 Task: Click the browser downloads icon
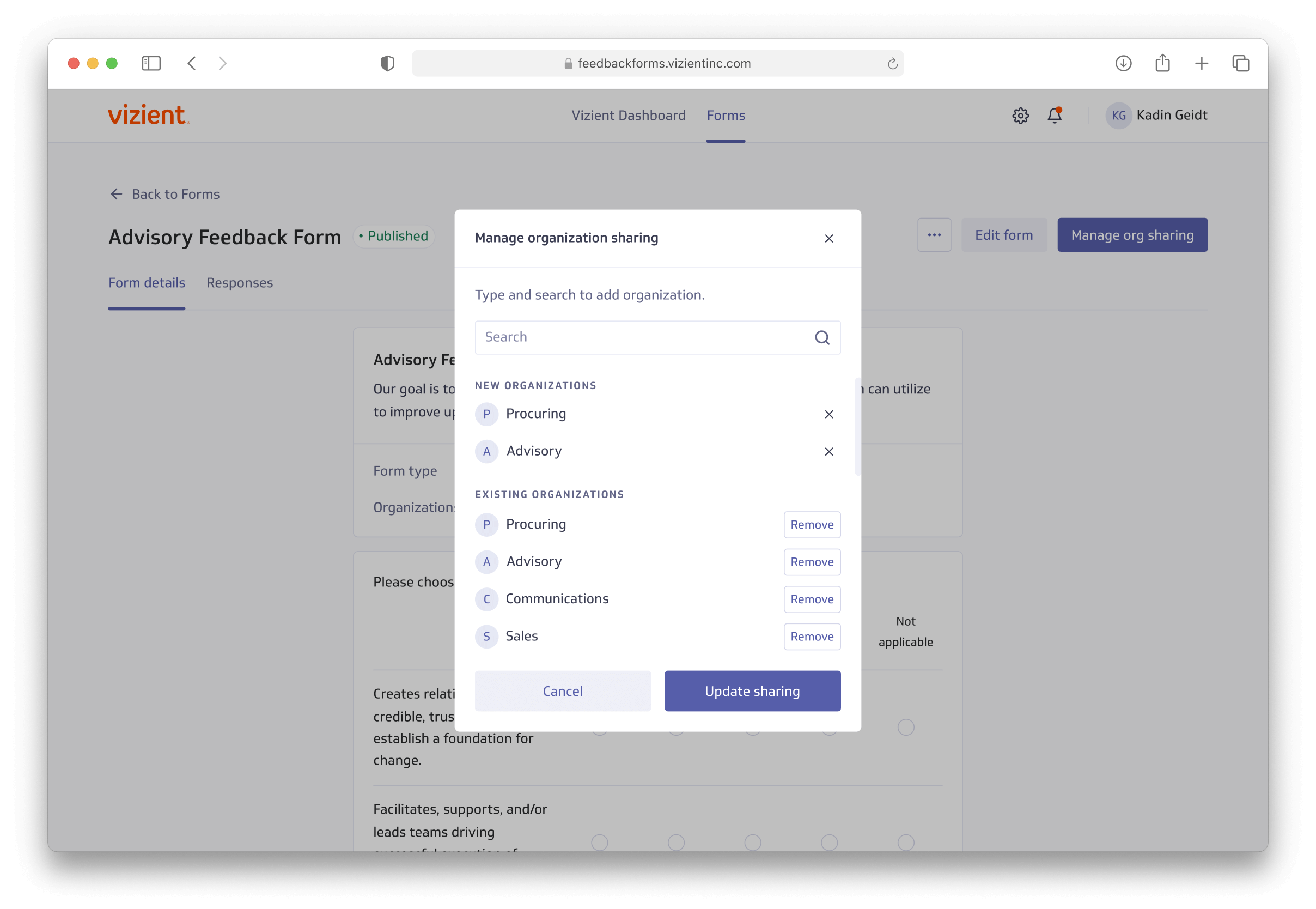point(1123,63)
